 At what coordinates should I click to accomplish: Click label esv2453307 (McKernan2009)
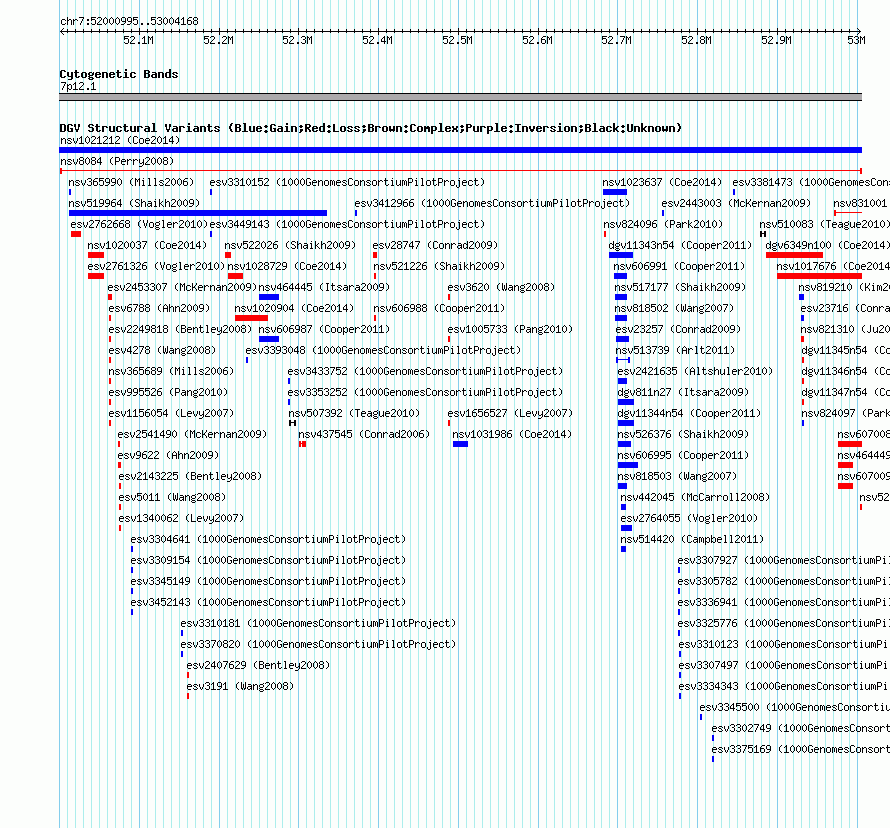tap(182, 287)
